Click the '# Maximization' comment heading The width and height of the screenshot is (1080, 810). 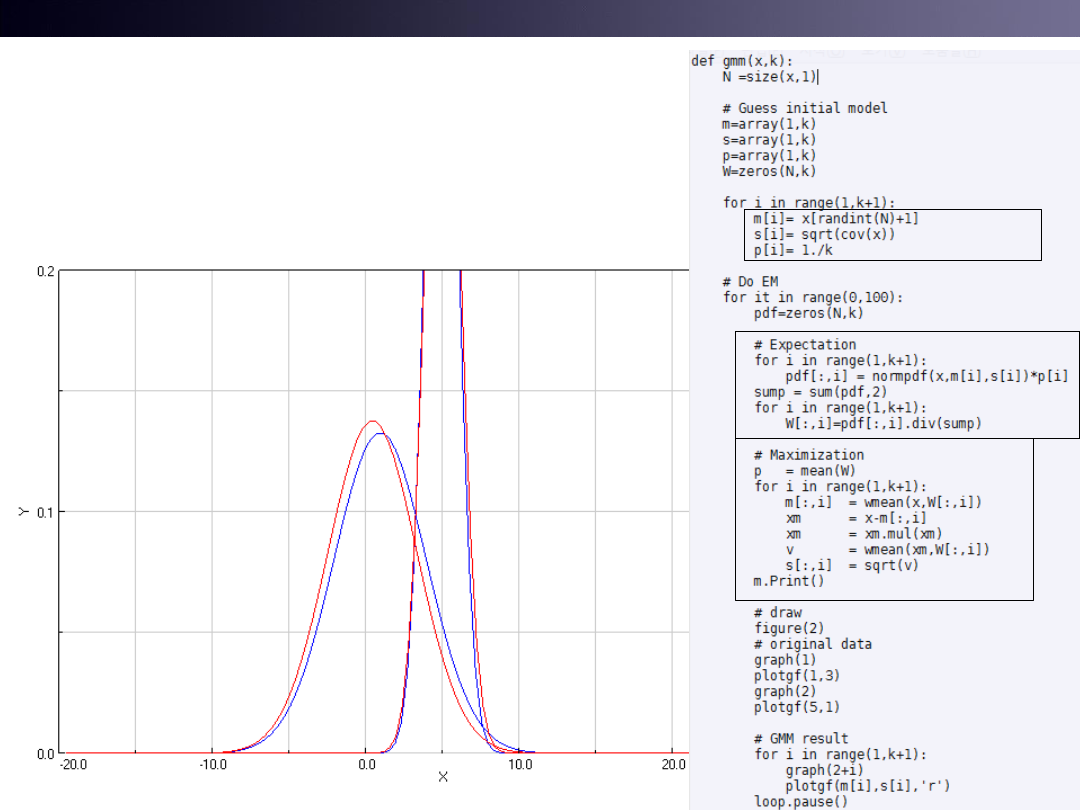(809, 455)
